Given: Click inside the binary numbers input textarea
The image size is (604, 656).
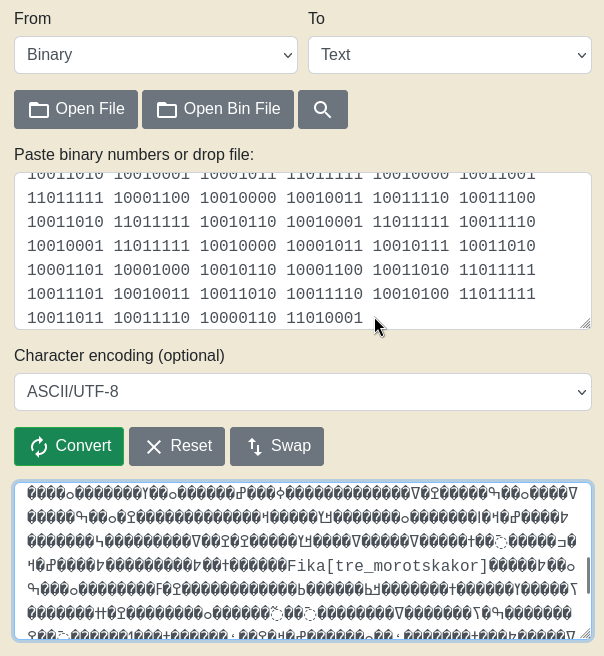Looking at the screenshot, I should (303, 251).
